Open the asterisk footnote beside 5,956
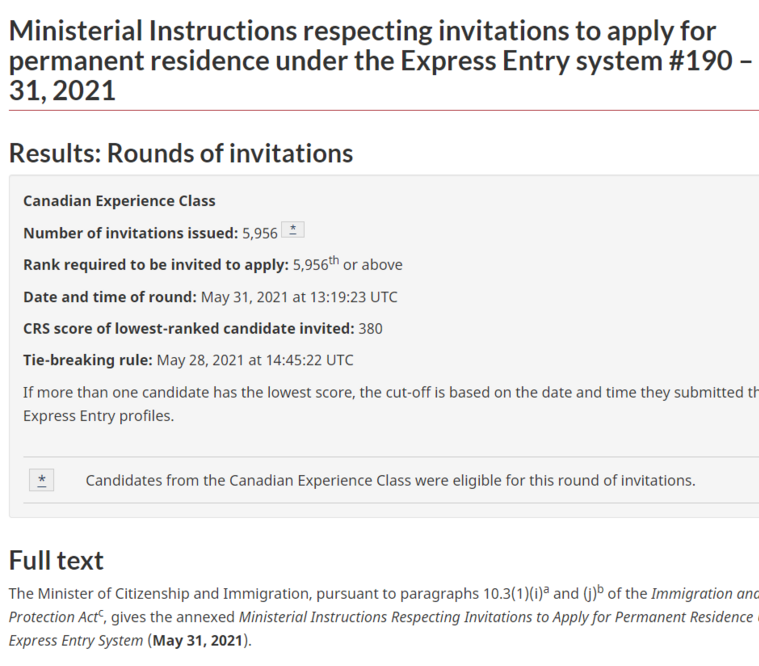 tap(293, 229)
